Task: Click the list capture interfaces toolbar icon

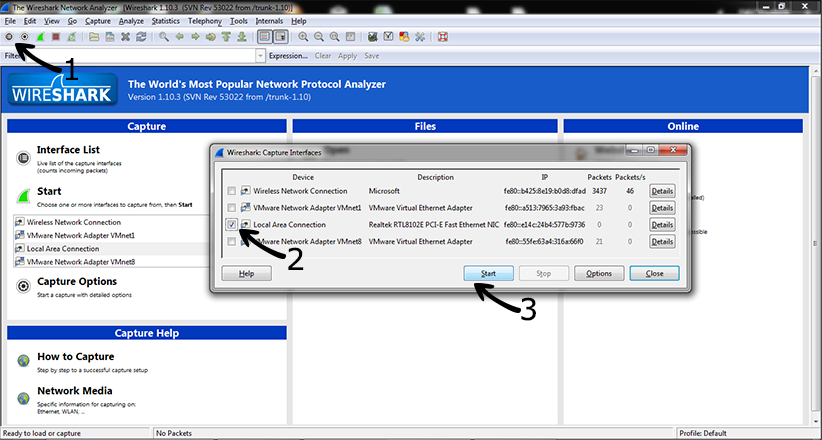Action: point(9,37)
